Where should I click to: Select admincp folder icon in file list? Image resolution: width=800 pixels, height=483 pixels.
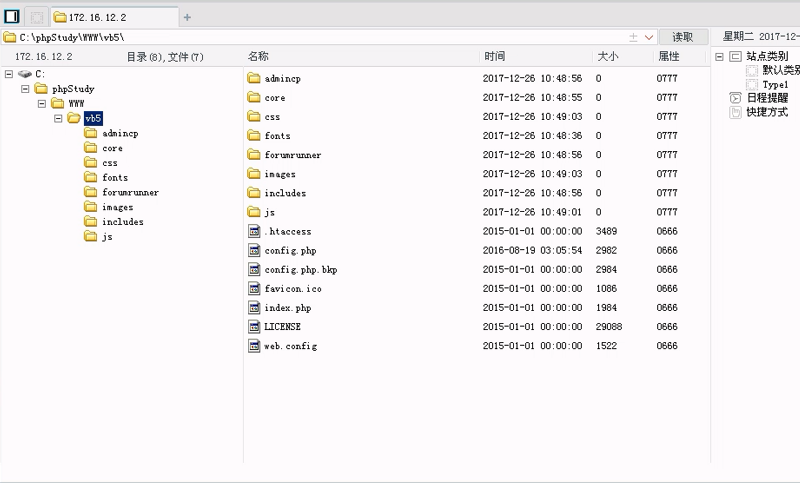[254, 78]
